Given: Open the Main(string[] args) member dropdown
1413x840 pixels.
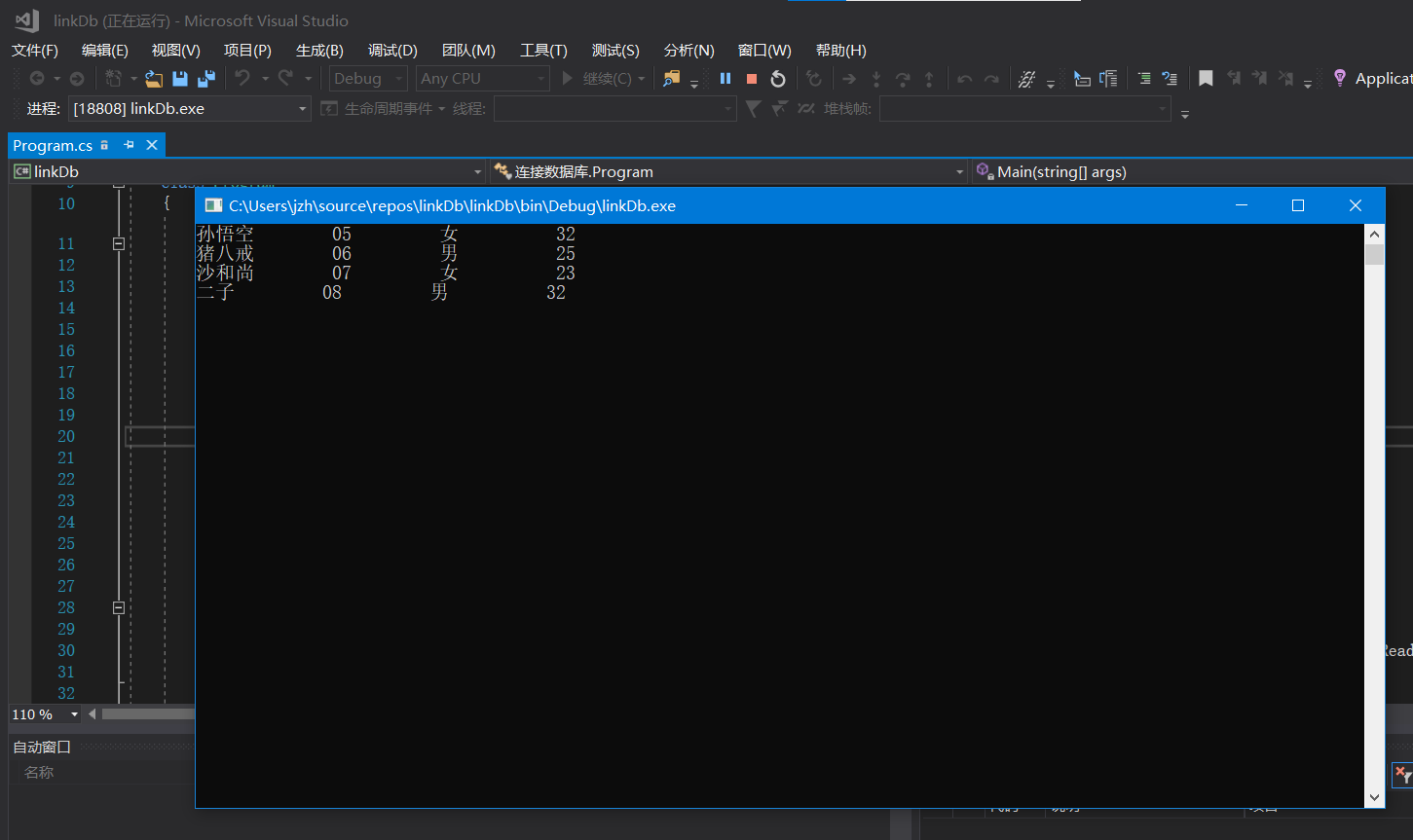Looking at the screenshot, I should point(1192,172).
